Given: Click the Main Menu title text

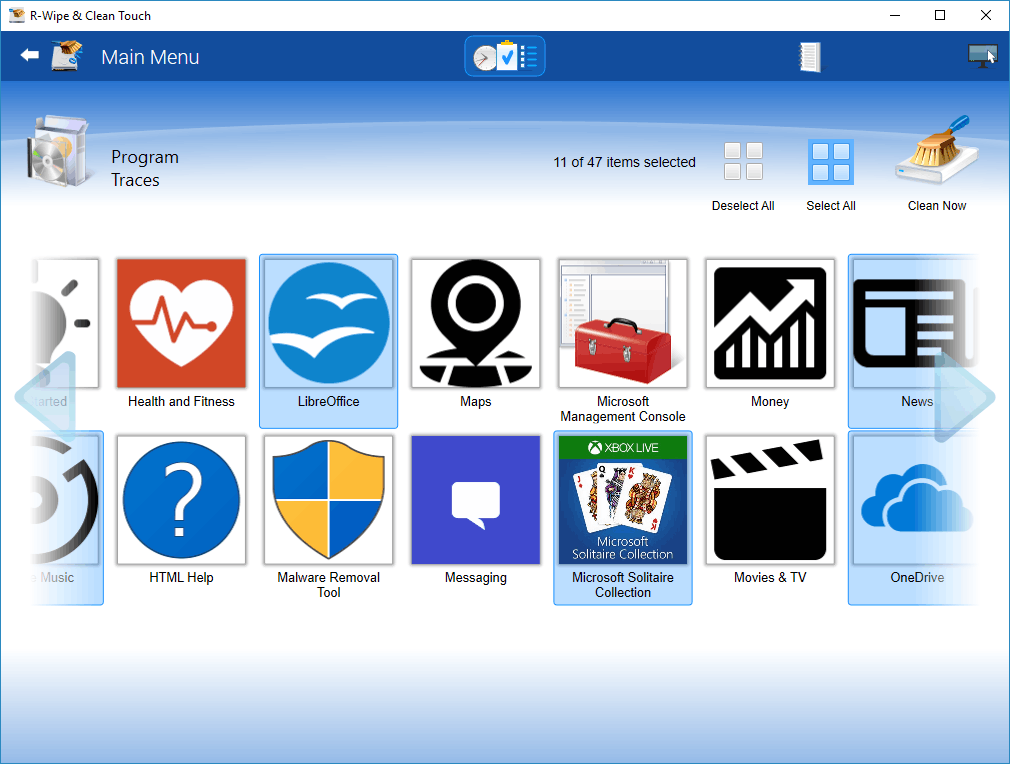Looking at the screenshot, I should (x=150, y=57).
